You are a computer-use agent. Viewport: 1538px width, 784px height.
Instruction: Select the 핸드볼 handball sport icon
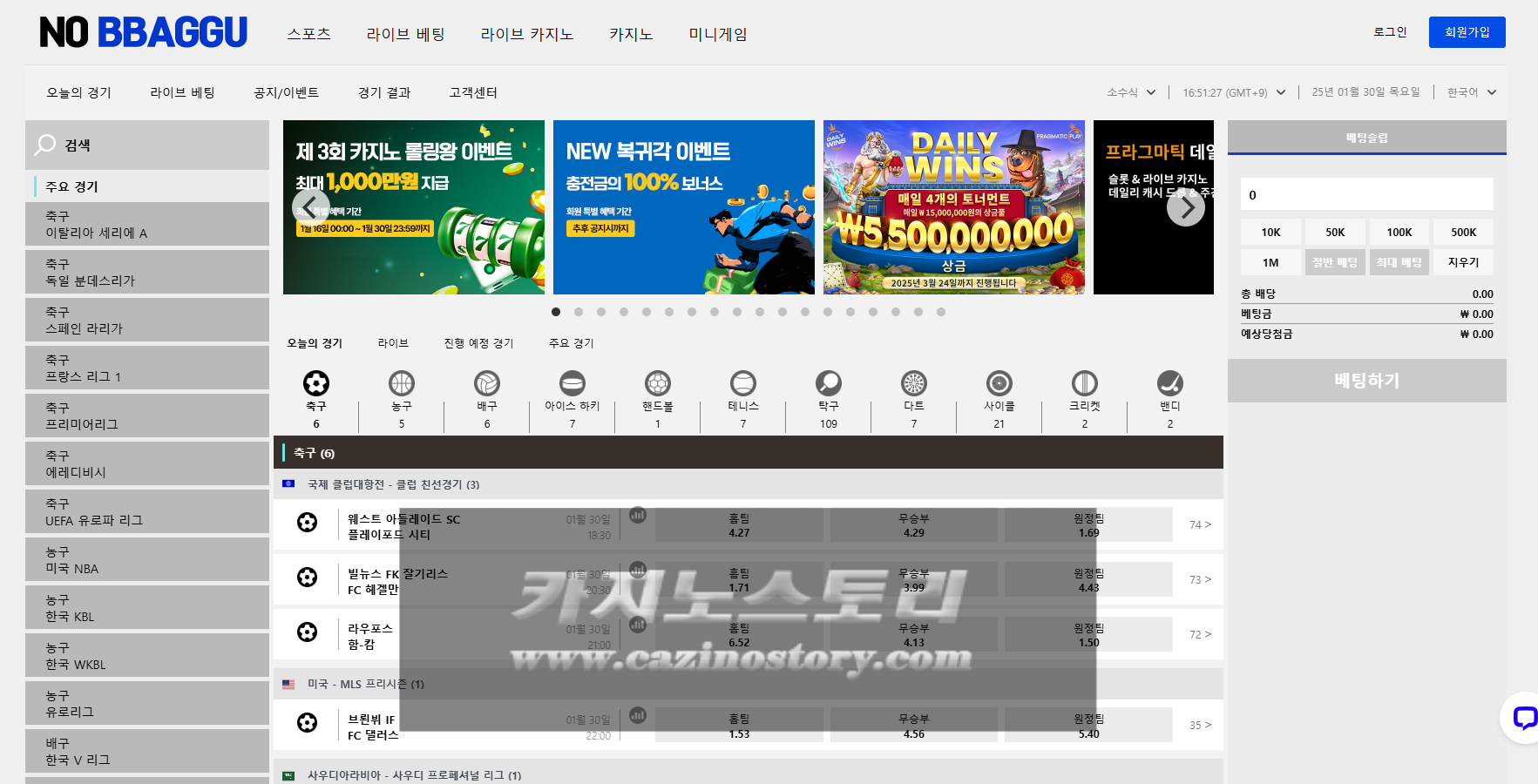click(x=657, y=383)
